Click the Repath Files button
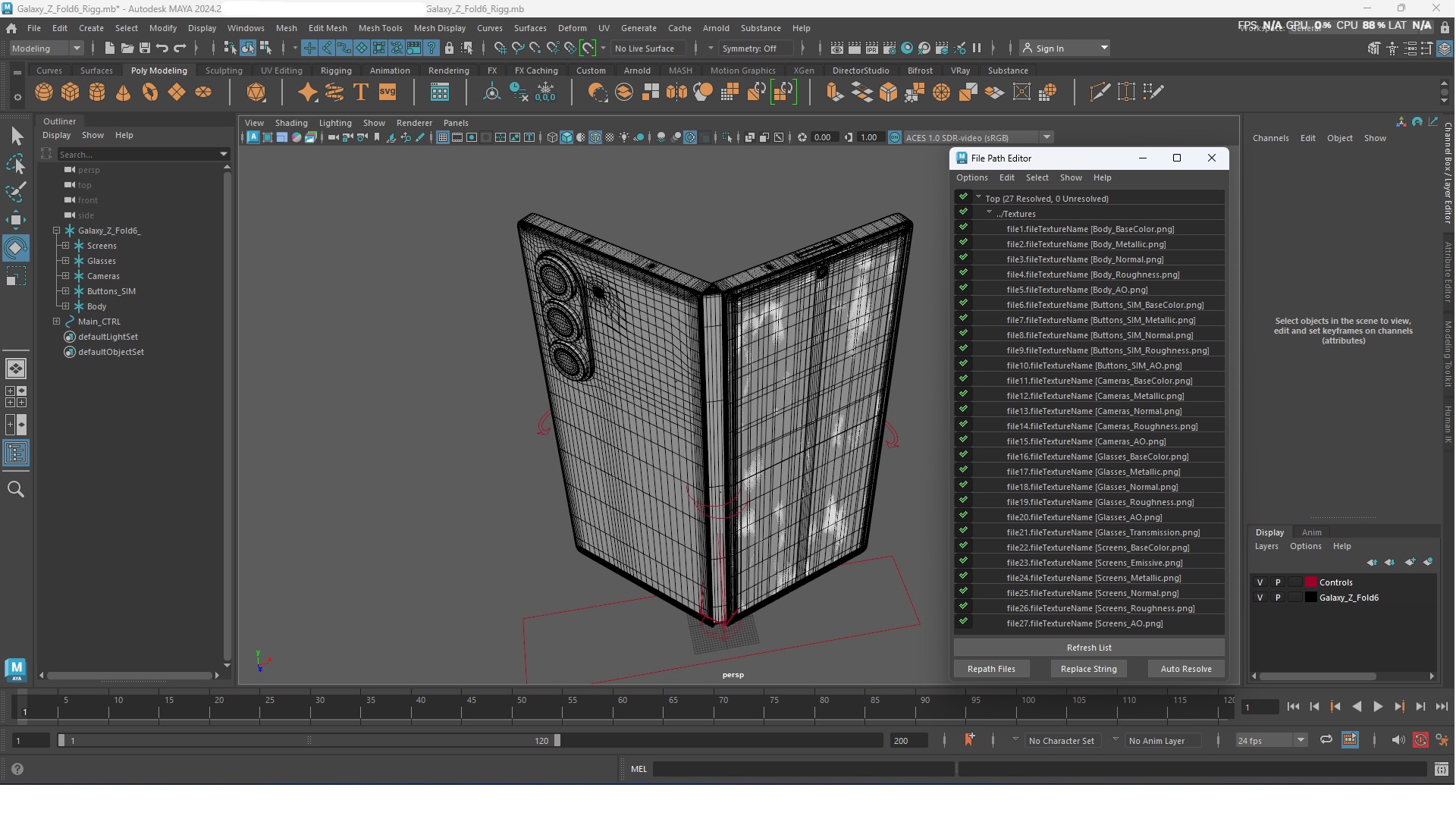1456x819 pixels. [x=991, y=669]
